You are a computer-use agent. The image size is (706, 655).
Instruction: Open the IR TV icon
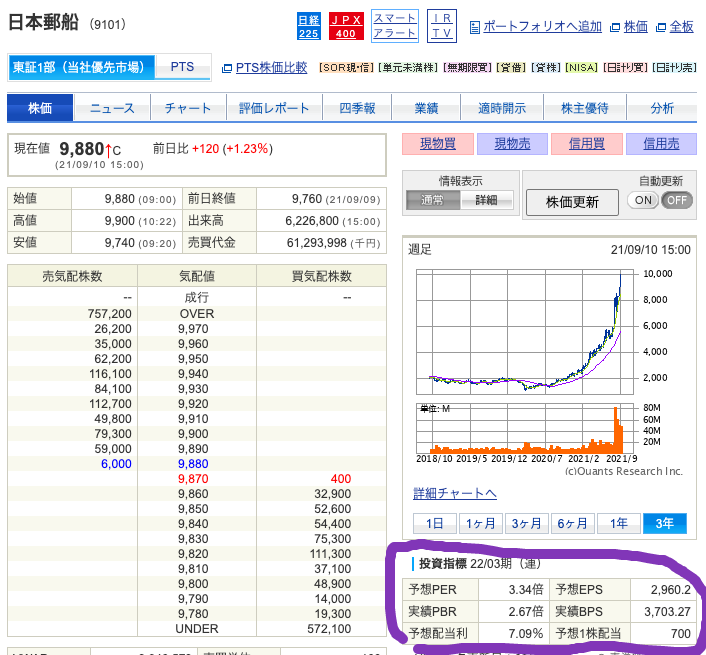(x=442, y=26)
